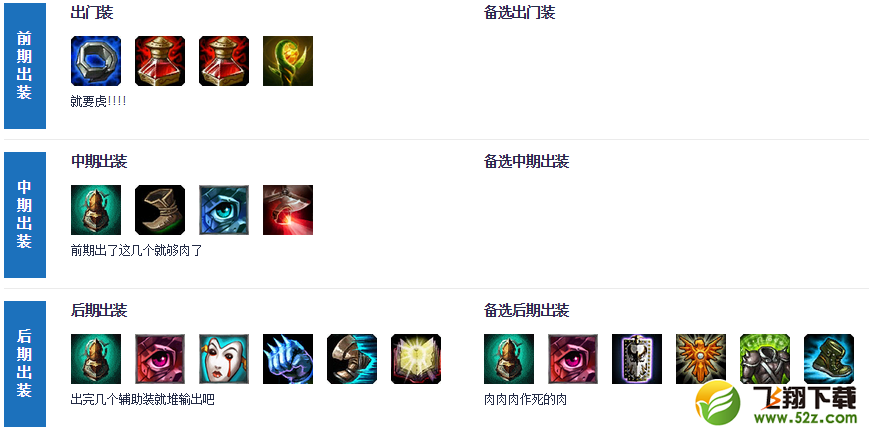Screen dimensions: 869x437
Task: Click the pink Ruby Sightstone in 后期出装 row
Action: point(160,359)
